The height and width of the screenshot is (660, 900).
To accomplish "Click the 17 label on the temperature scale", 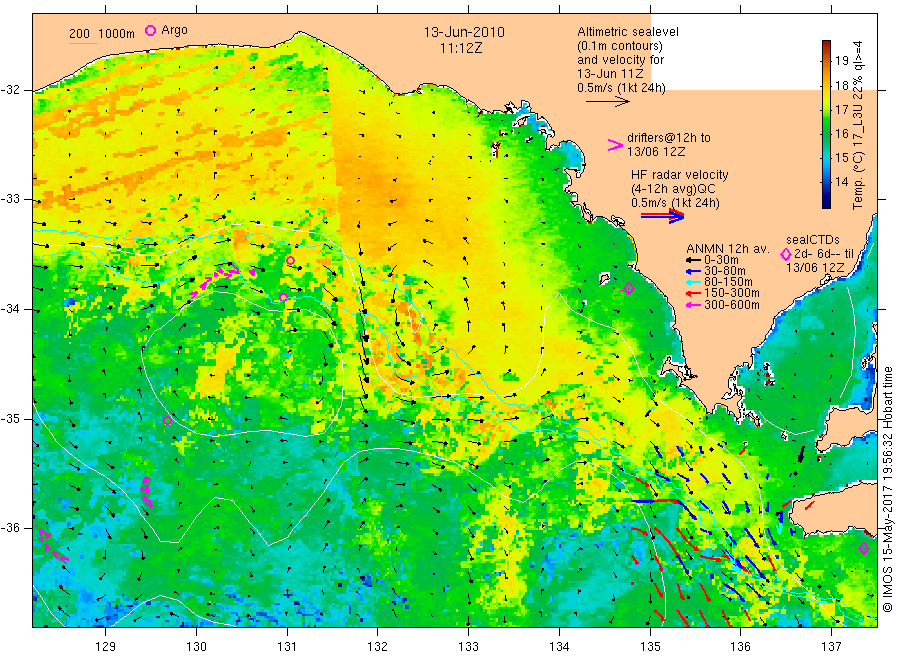I will click(x=841, y=110).
